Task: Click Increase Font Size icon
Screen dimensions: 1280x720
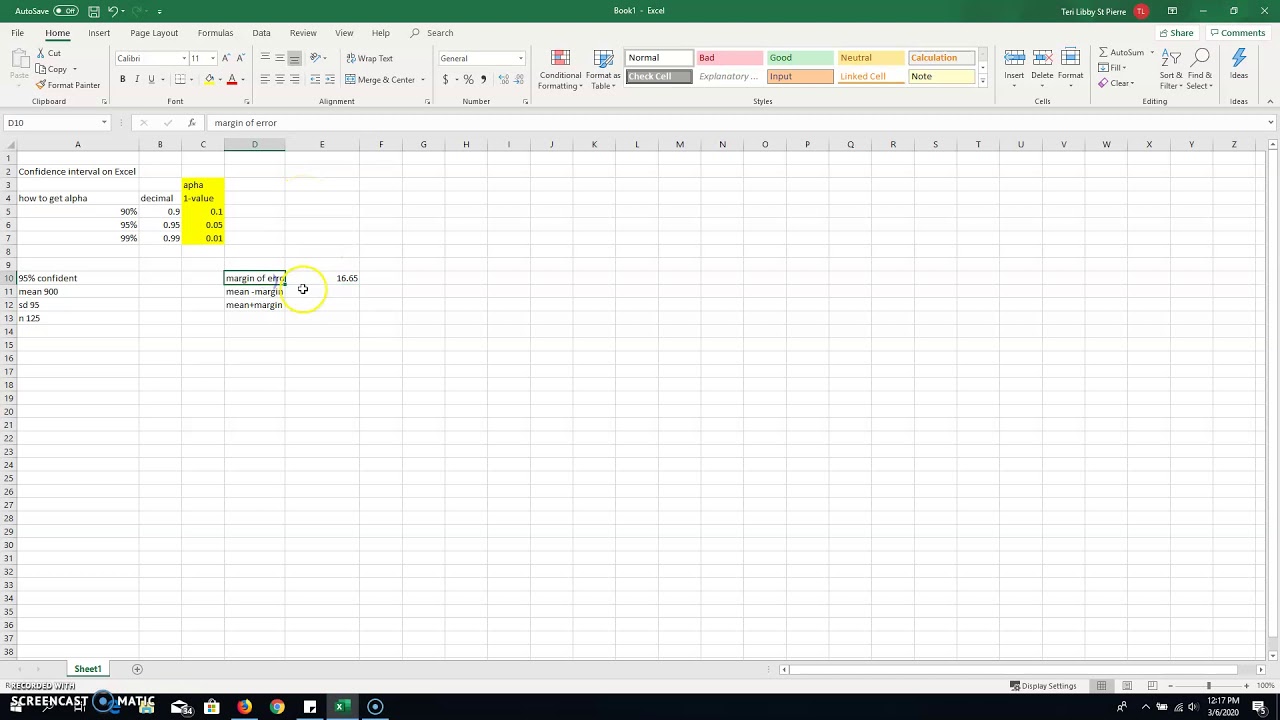Action: [x=226, y=58]
